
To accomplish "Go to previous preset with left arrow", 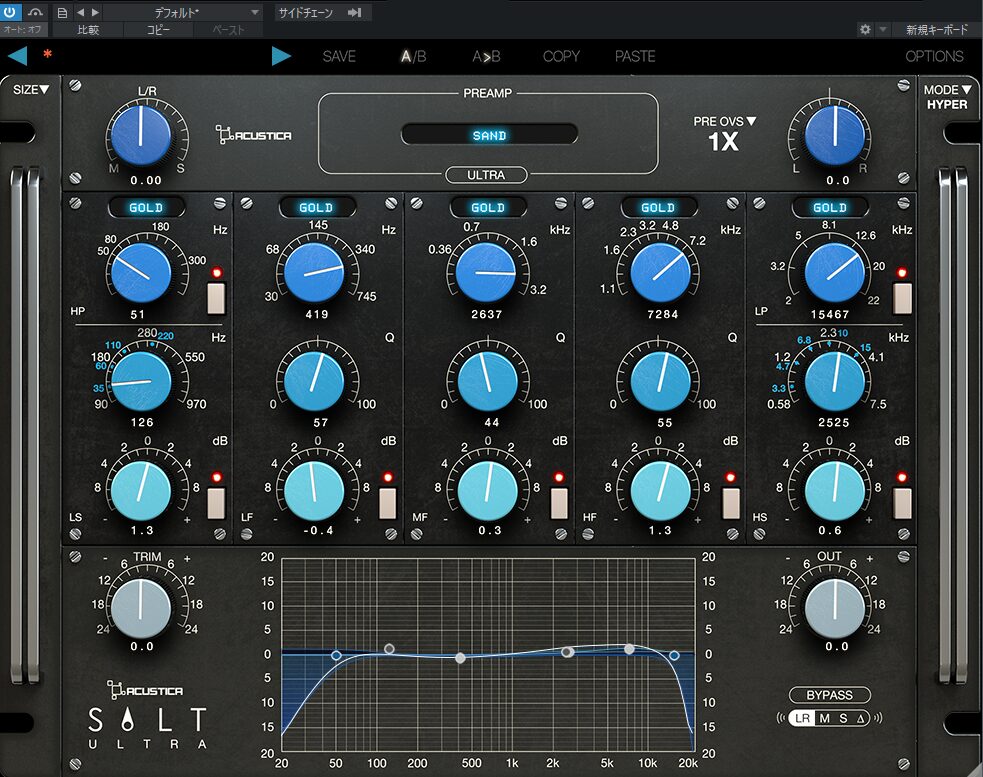I will pyautogui.click(x=17, y=56).
